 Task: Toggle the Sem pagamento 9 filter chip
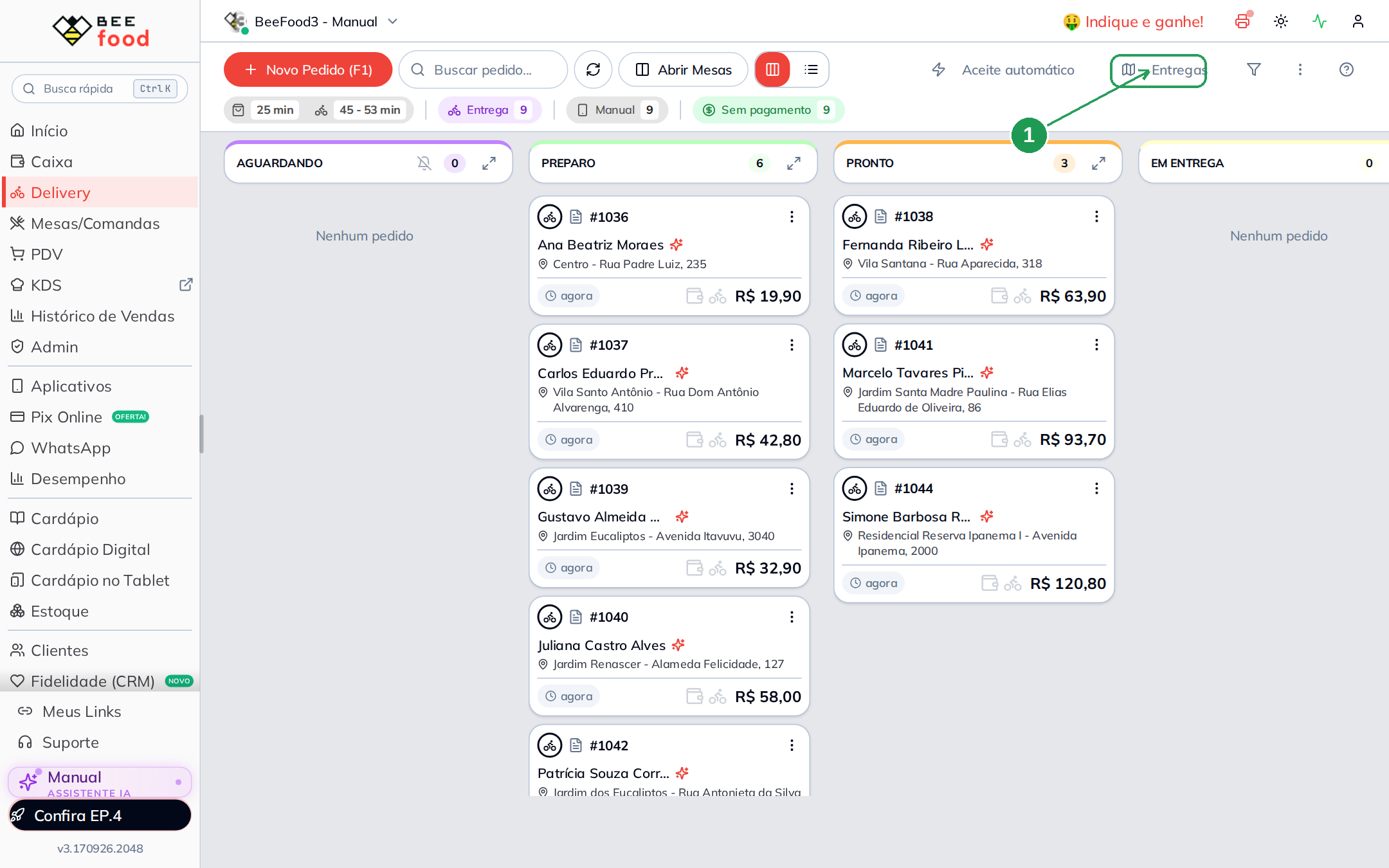click(768, 110)
